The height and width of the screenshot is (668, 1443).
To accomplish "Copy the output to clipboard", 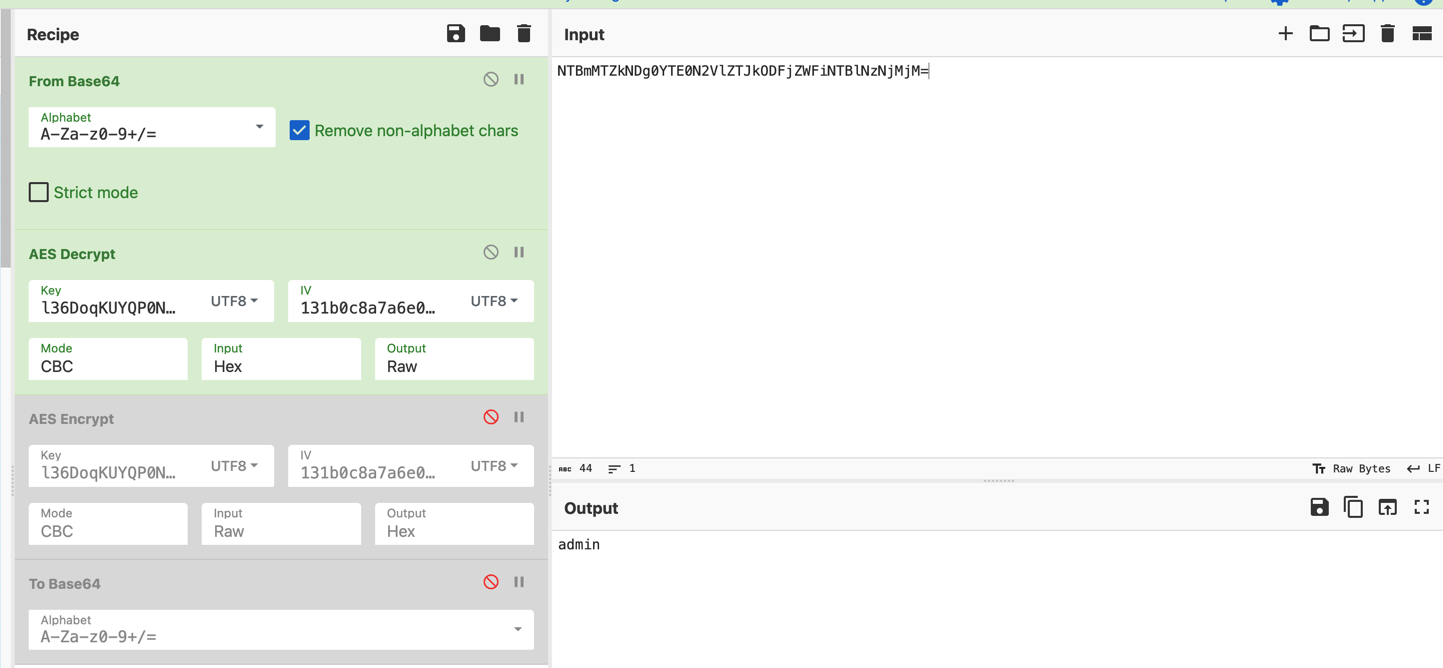I will click(1353, 508).
